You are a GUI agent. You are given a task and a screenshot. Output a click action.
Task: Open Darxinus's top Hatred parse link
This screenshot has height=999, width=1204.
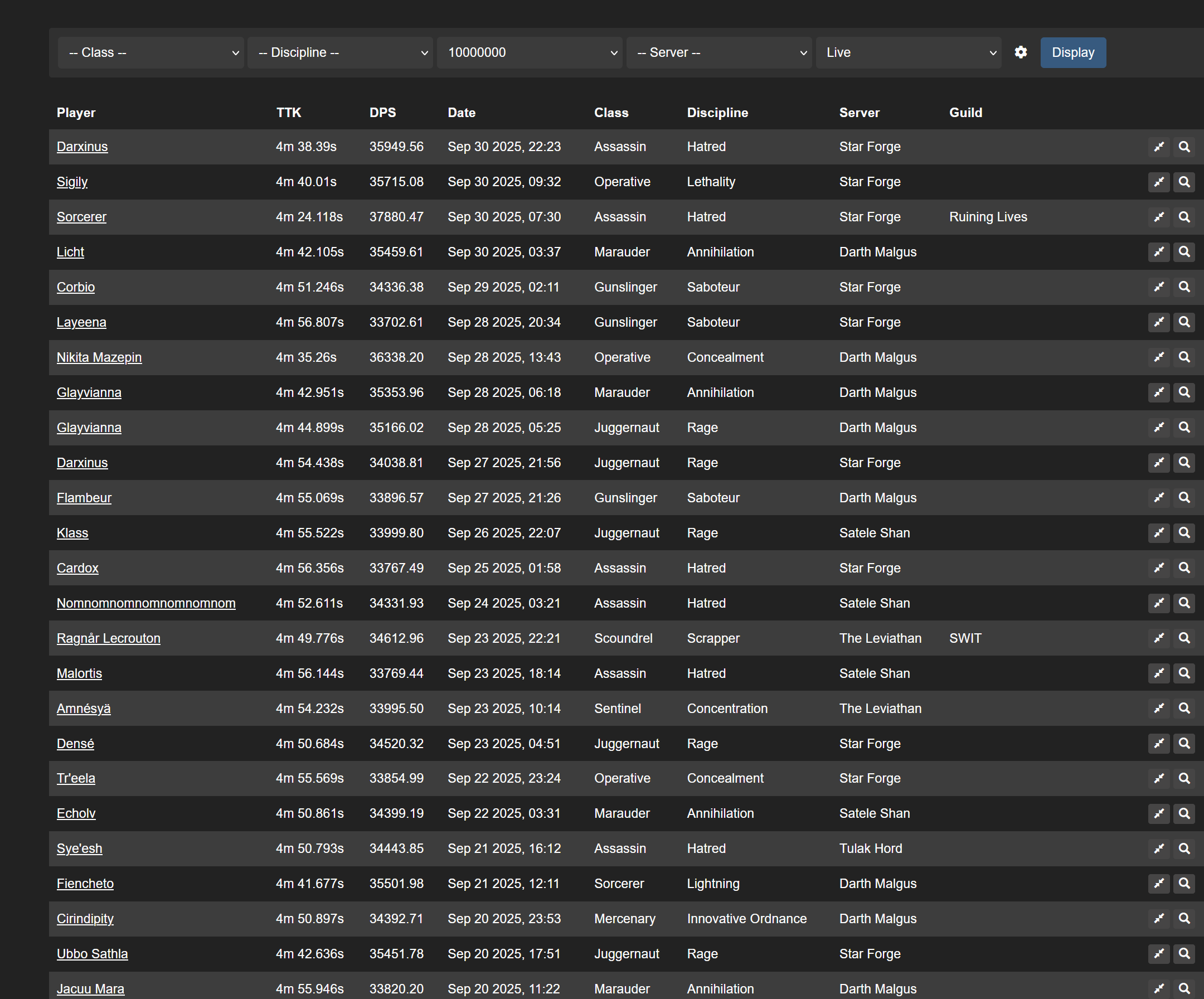[82, 147]
